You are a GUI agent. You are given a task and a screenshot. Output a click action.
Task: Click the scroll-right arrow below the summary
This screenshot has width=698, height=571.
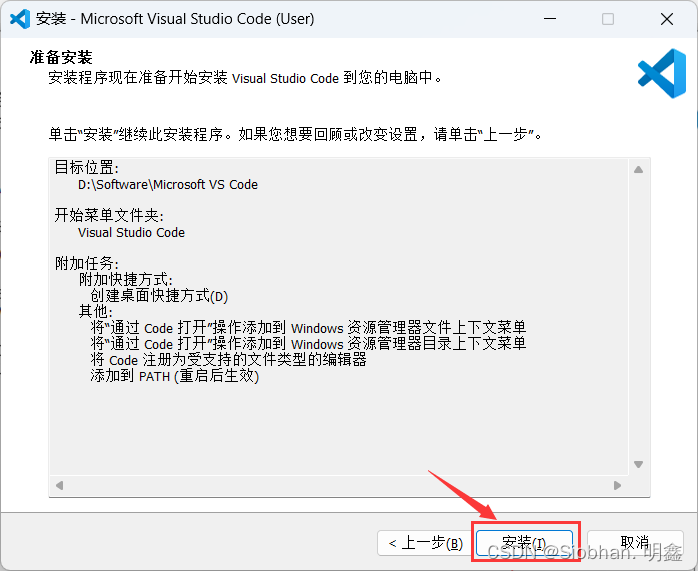pos(617,485)
